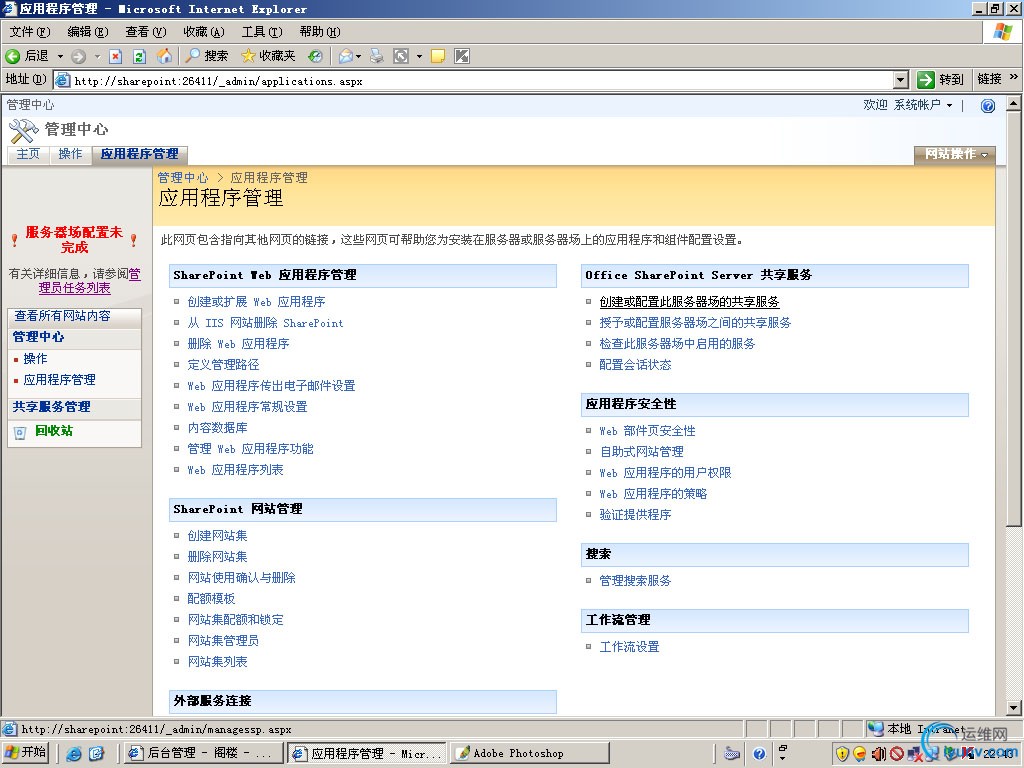Open the 收藏 menu
This screenshot has height=768, width=1024.
tap(204, 31)
